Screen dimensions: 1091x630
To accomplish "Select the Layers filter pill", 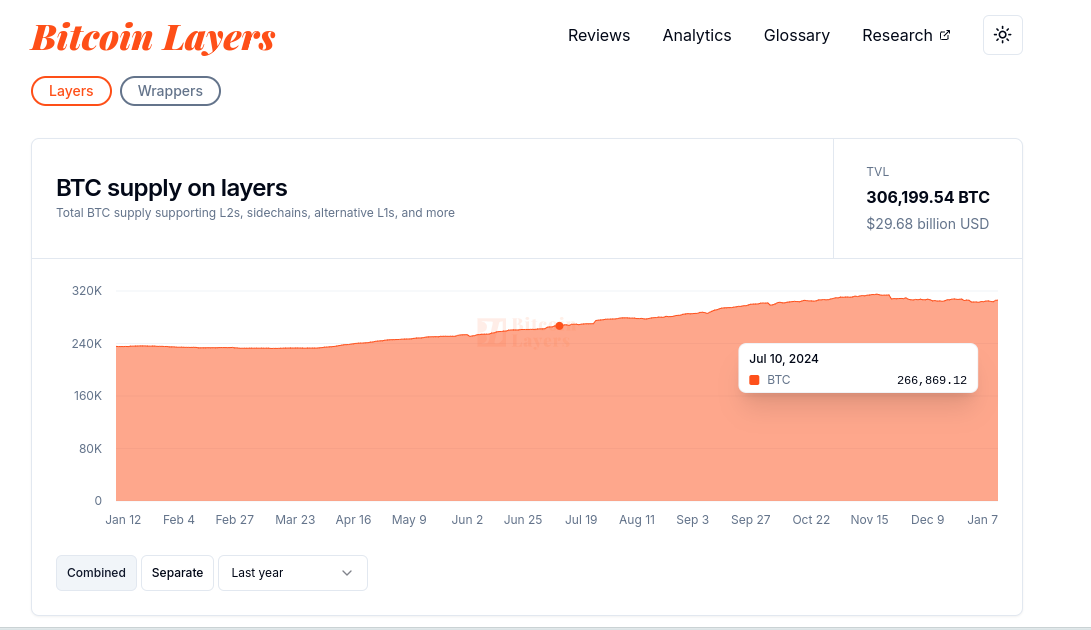I will (71, 90).
